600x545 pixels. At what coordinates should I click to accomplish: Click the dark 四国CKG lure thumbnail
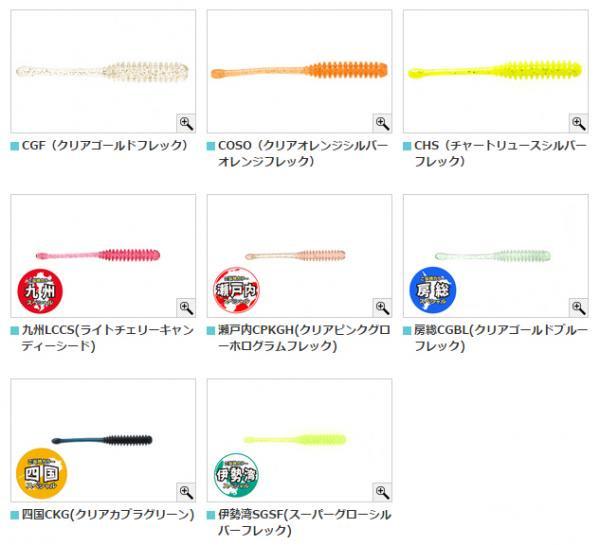[103, 440]
